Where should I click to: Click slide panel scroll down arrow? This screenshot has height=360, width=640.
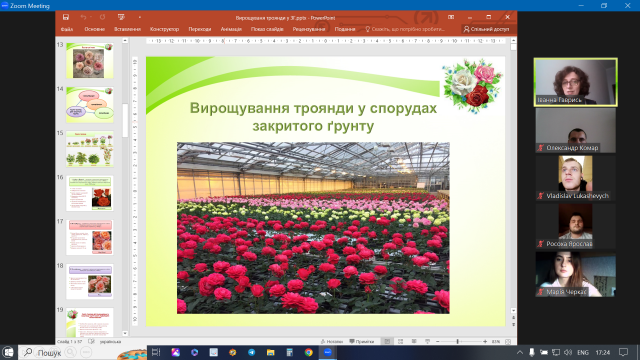(125, 333)
